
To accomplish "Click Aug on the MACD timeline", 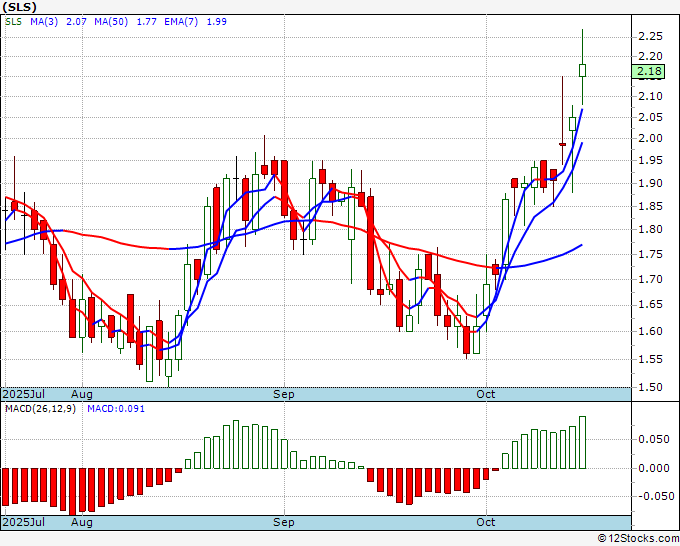I will pyautogui.click(x=82, y=522).
